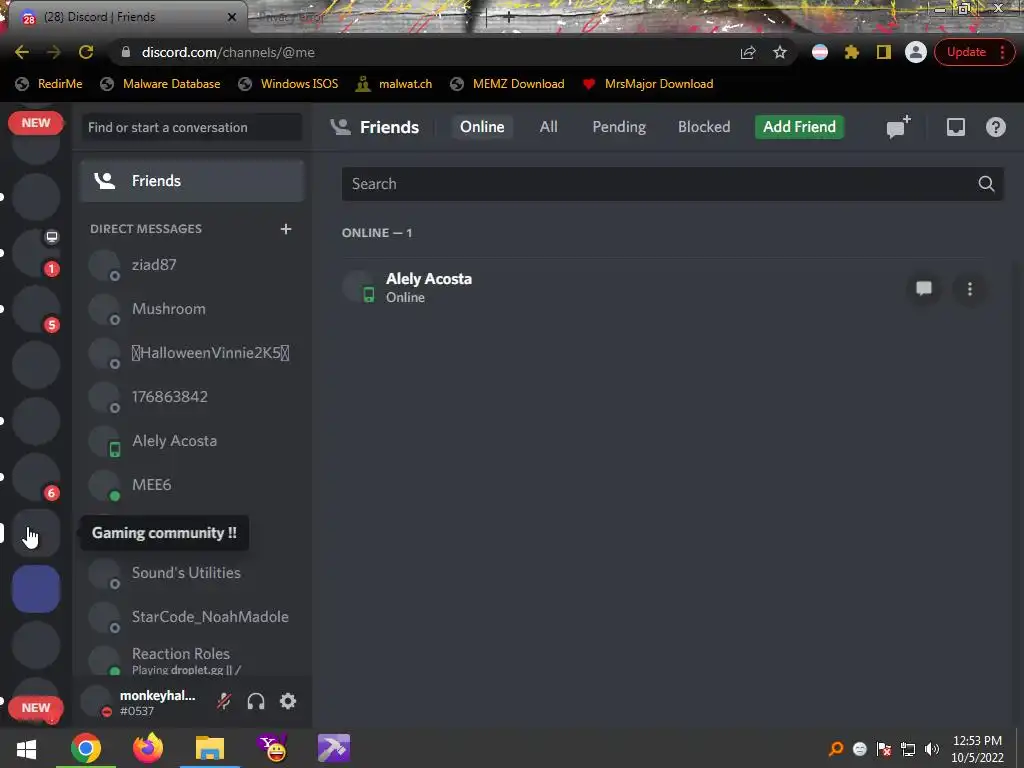Open DM with 176863842
This screenshot has height=768, width=1024.
192,397
